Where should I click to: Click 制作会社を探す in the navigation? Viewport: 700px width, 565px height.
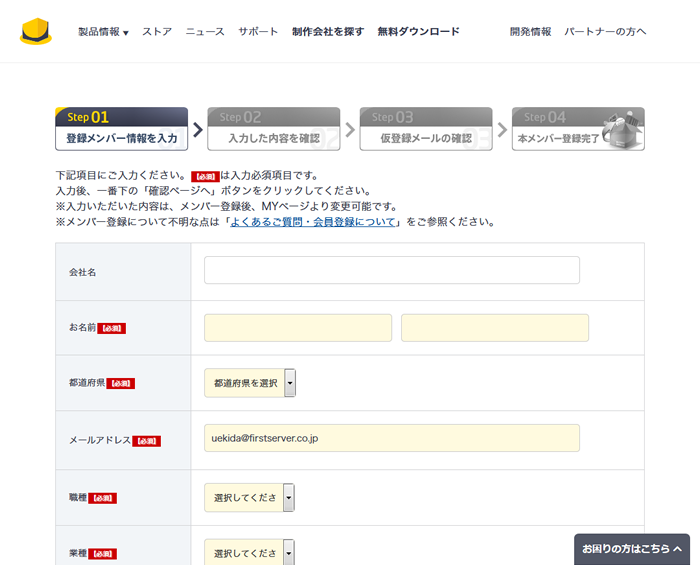coord(328,32)
